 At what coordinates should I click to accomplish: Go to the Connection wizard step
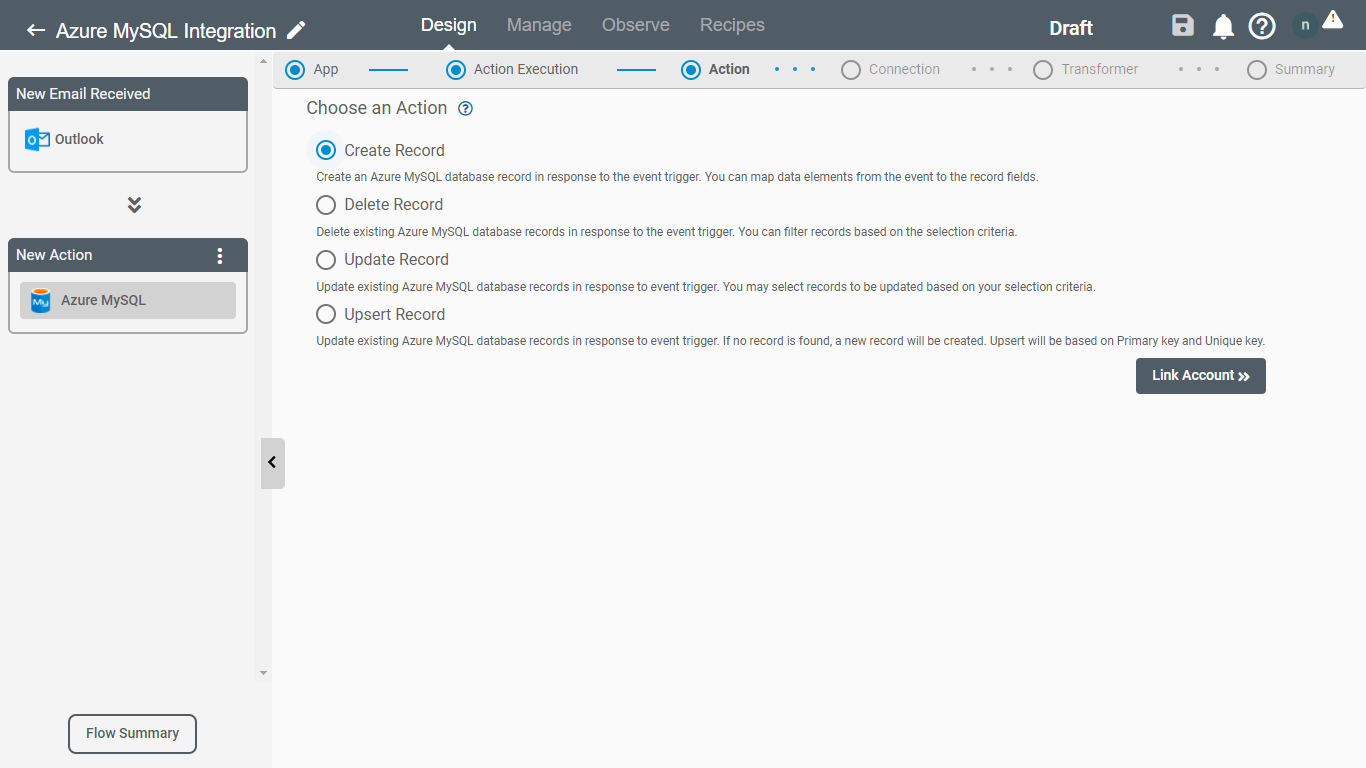891,70
